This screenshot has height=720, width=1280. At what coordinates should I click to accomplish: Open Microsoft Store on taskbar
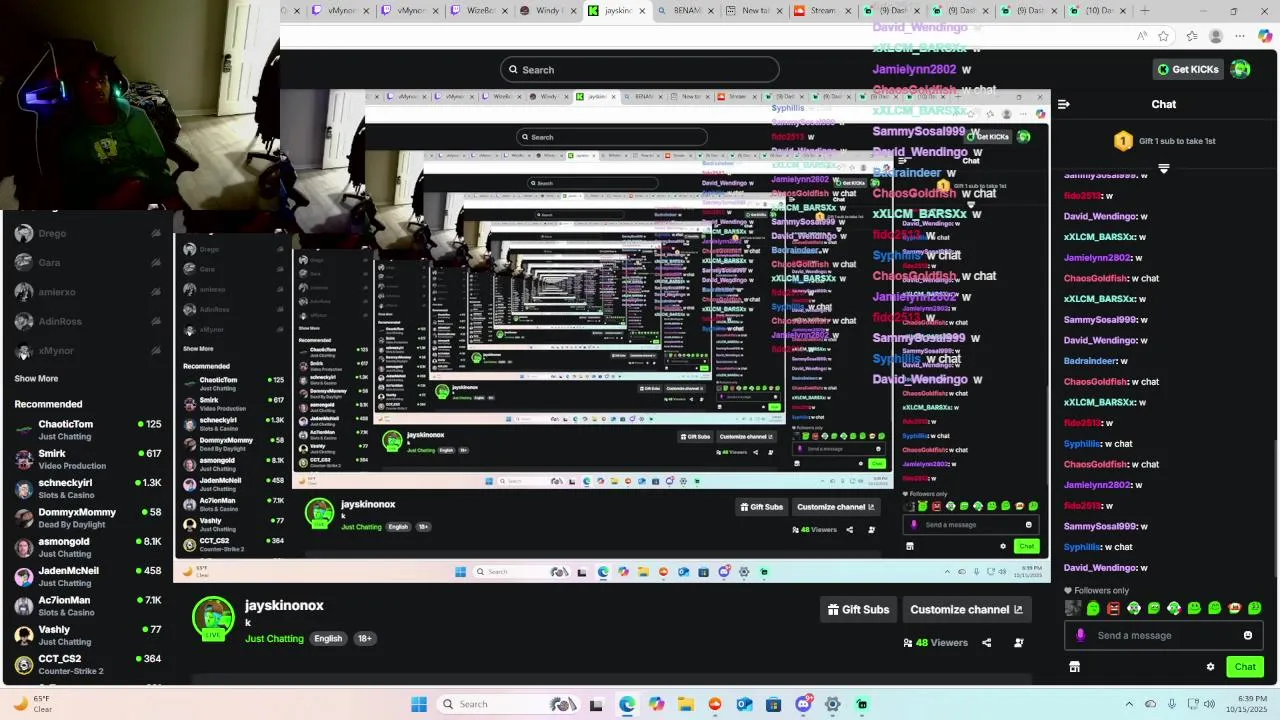tap(773, 704)
